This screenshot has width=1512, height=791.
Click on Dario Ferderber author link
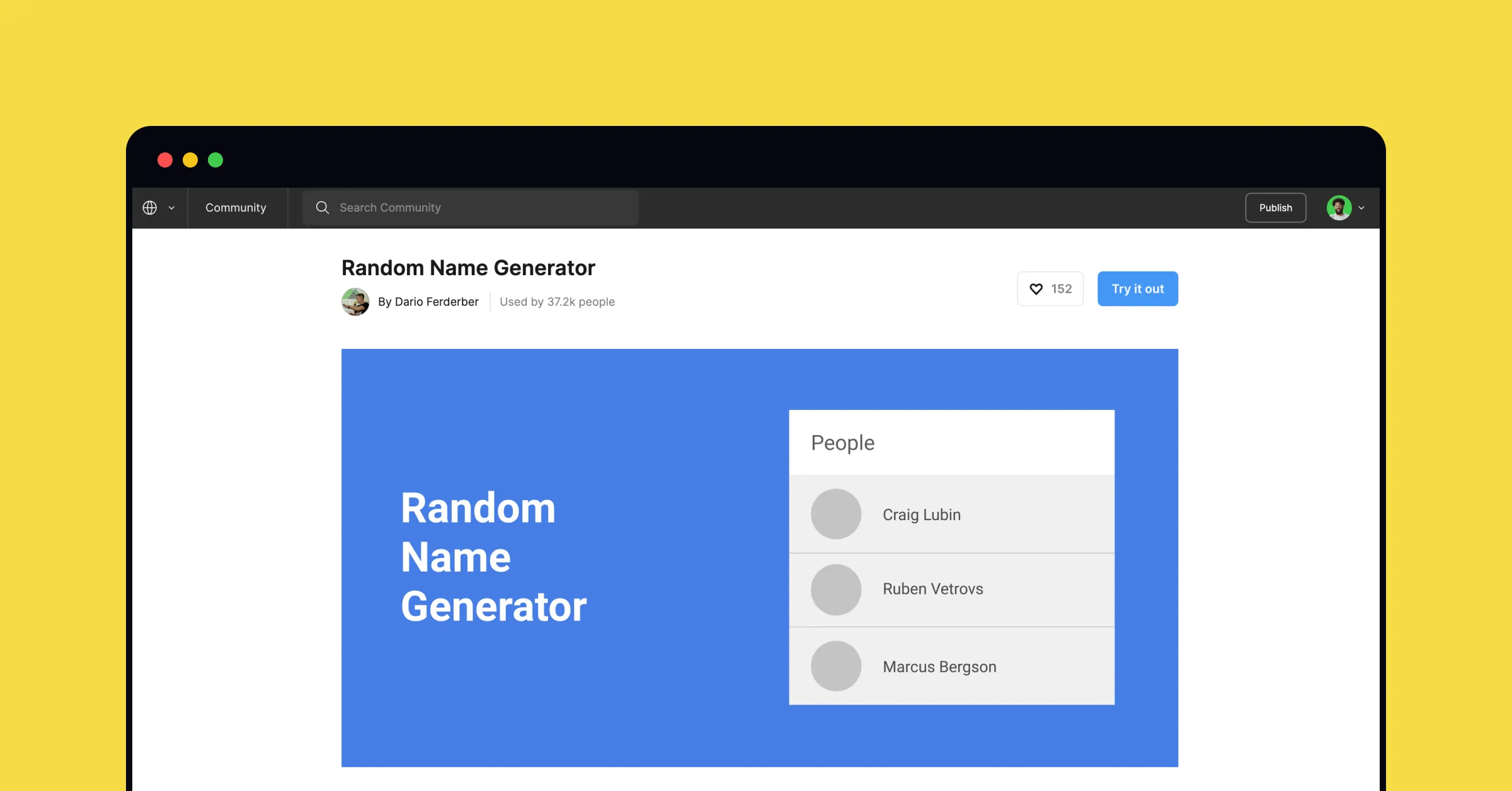pyautogui.click(x=428, y=300)
